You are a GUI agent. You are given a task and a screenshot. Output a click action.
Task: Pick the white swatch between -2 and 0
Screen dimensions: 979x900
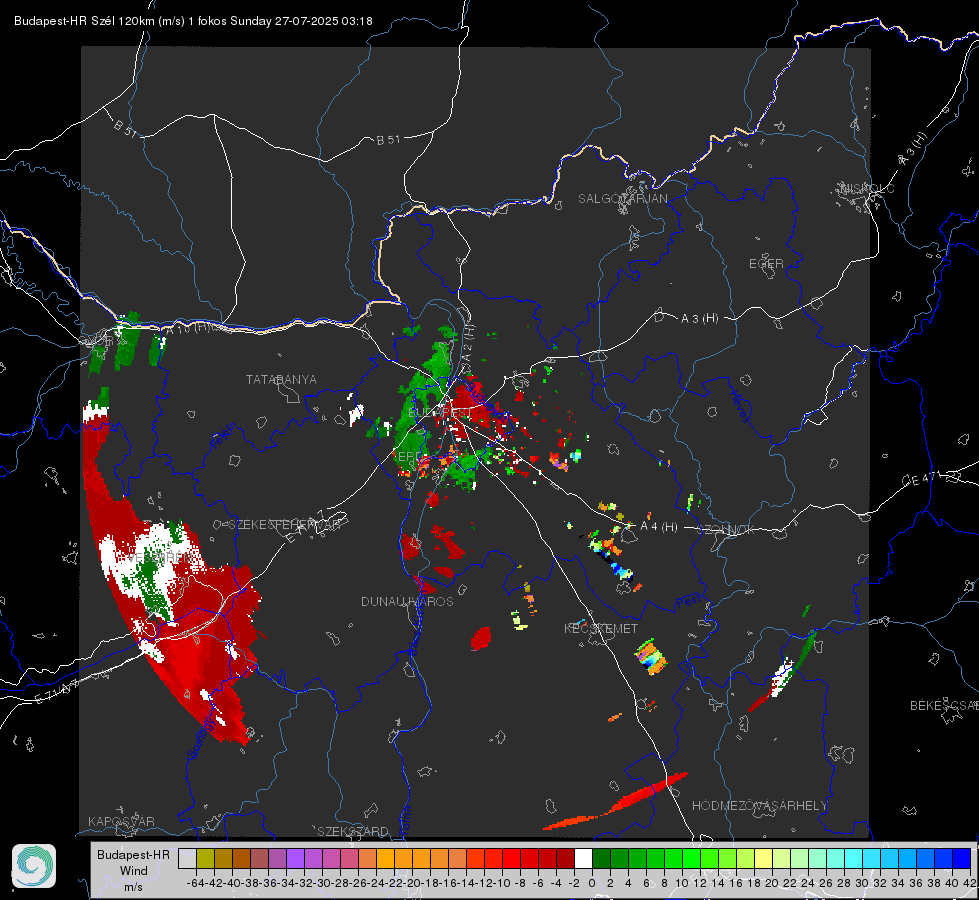point(583,859)
